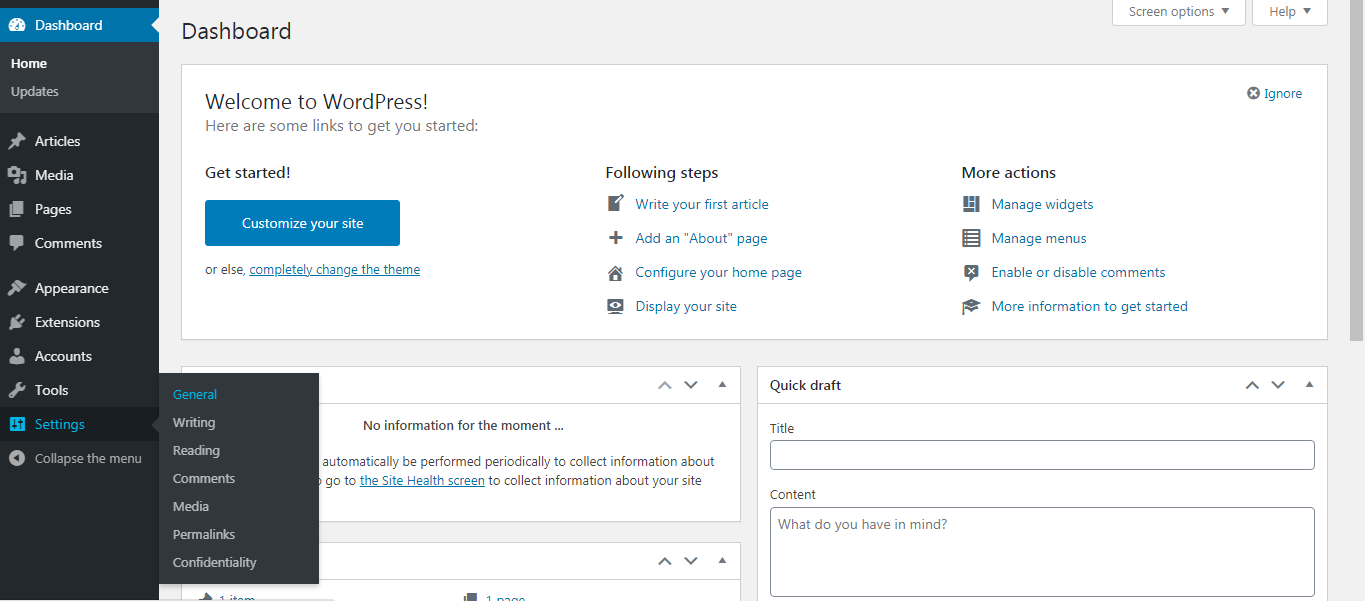Click the widgets icon beside Manage widgets
Viewport: 1365px width, 601px height.
point(971,204)
